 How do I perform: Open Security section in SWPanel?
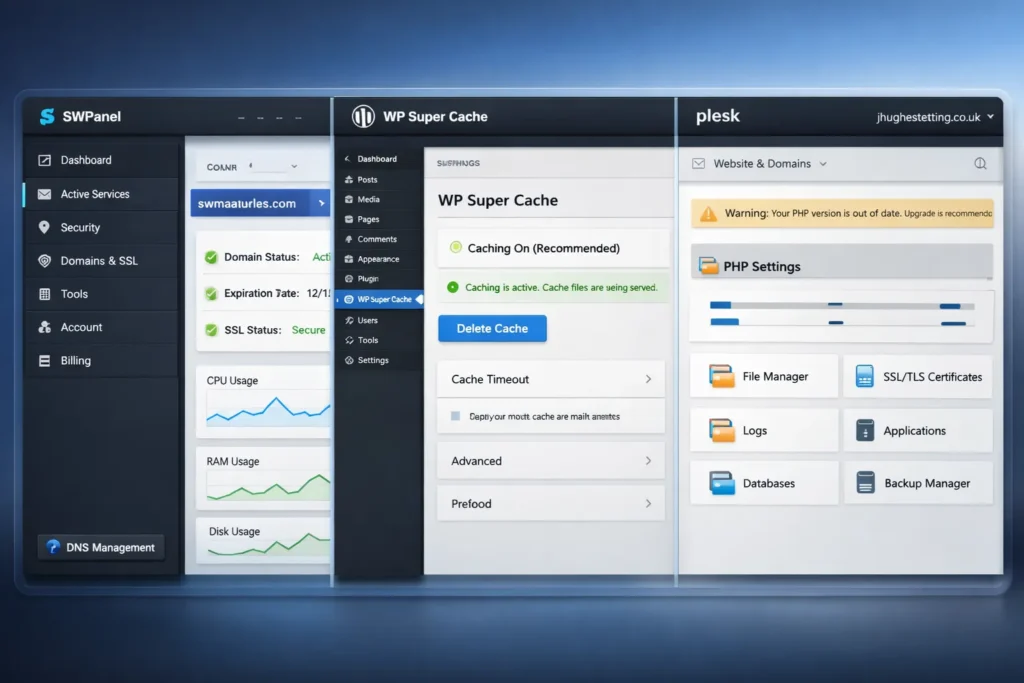coord(101,227)
